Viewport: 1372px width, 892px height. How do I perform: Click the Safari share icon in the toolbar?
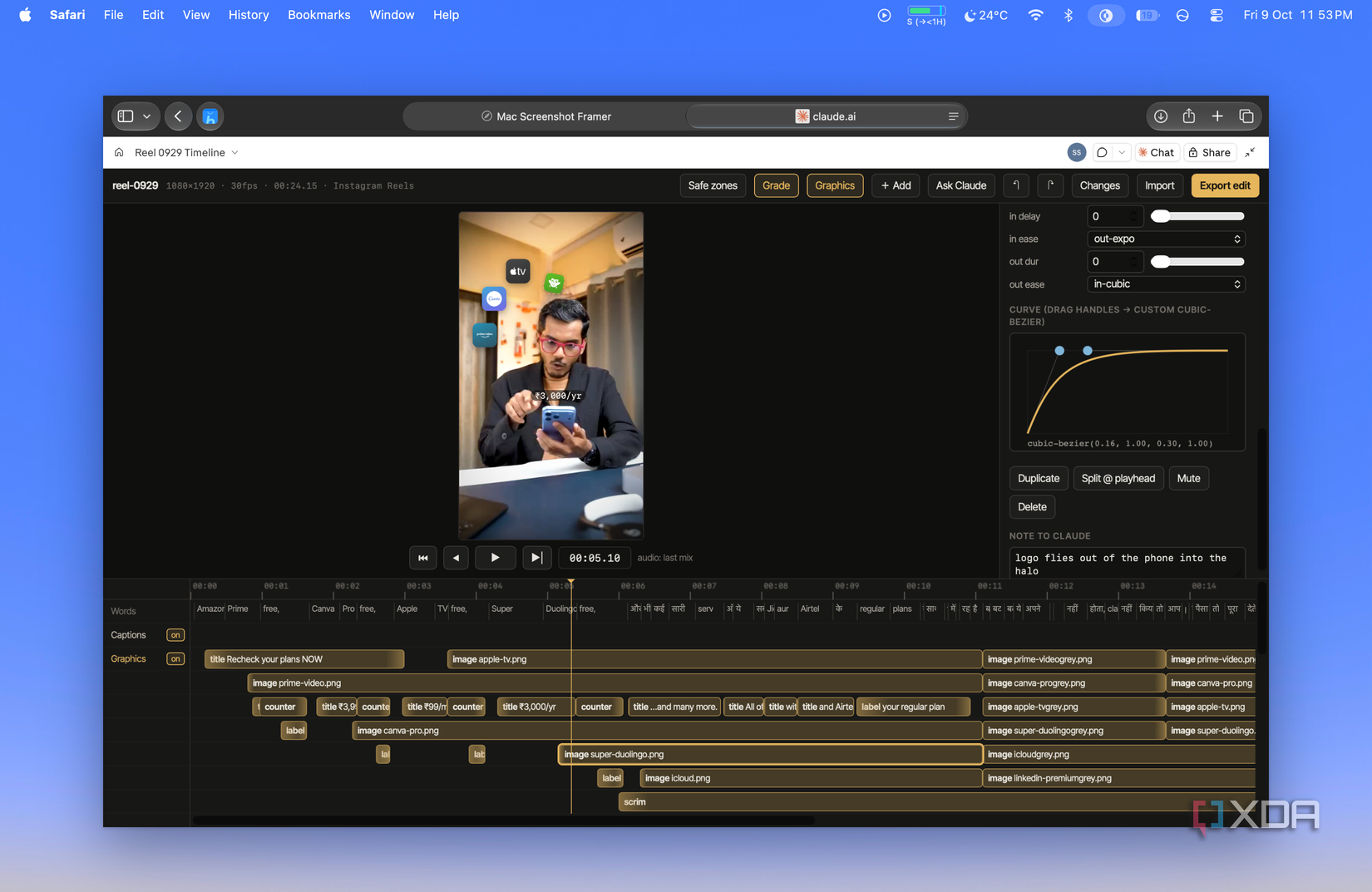click(1189, 116)
